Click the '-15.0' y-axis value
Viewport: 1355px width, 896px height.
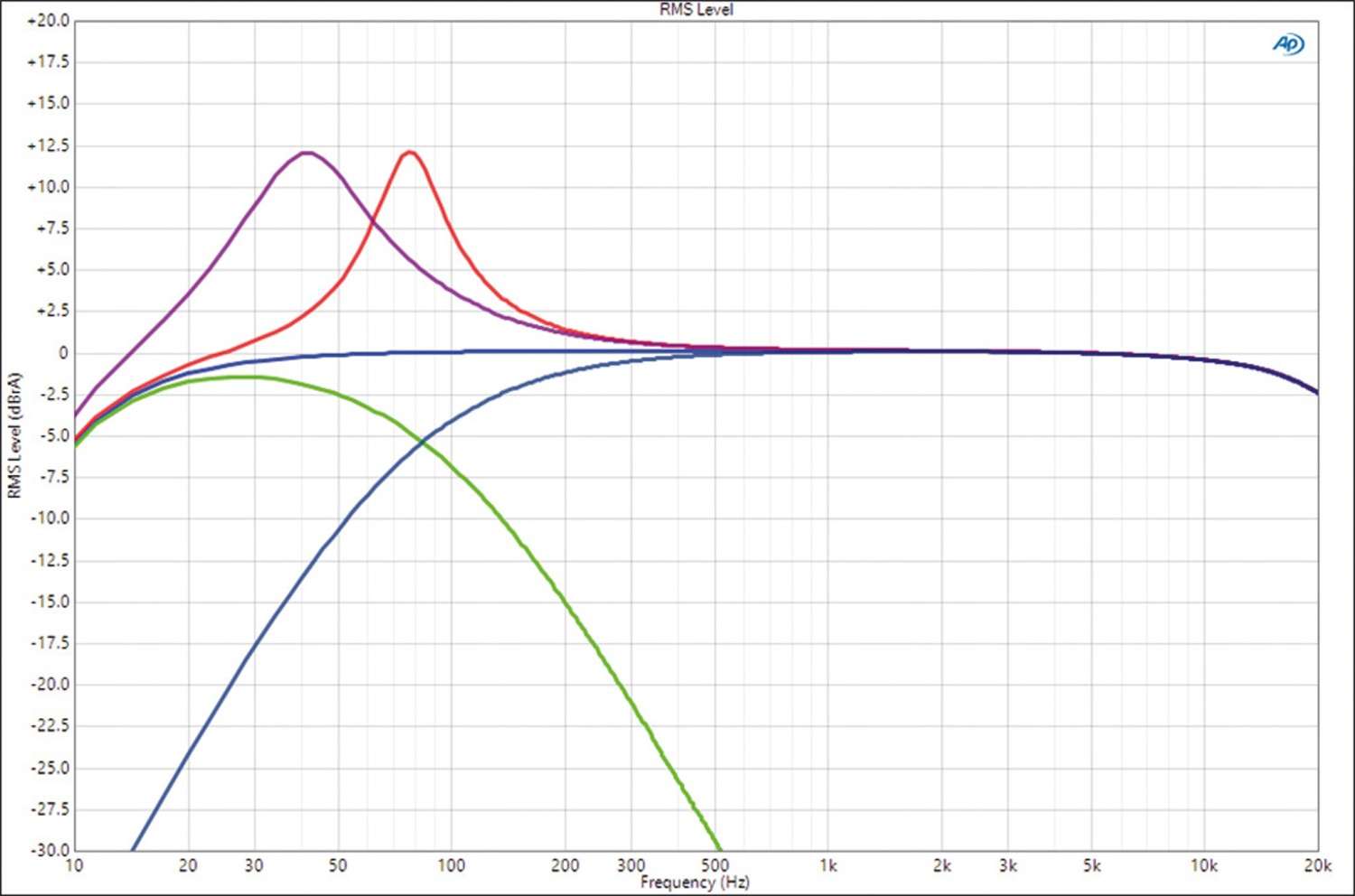pyautogui.click(x=50, y=602)
